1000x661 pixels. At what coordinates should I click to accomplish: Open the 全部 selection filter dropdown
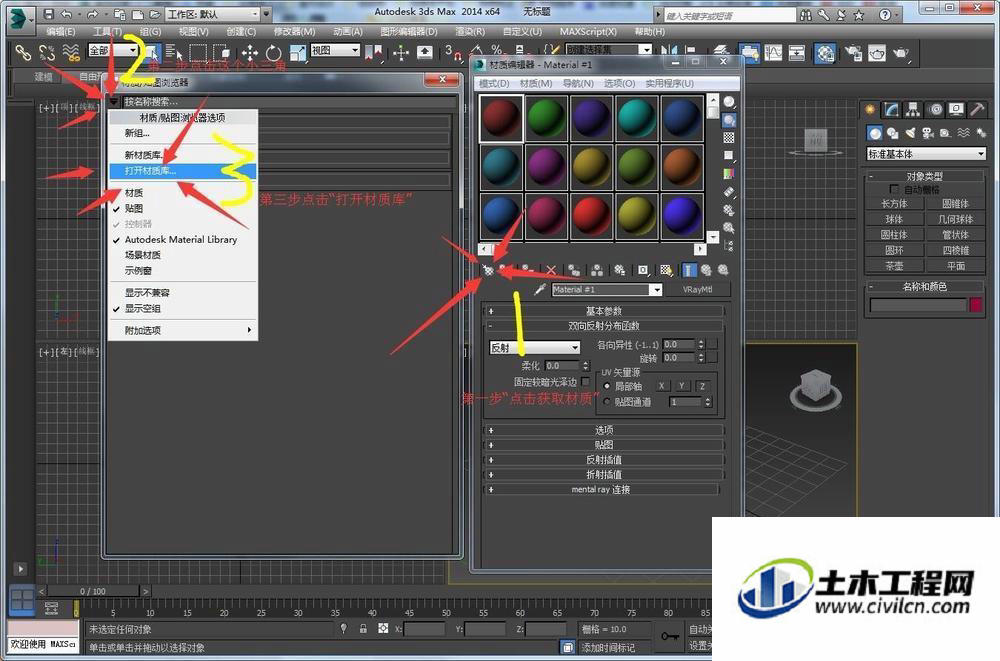click(114, 50)
